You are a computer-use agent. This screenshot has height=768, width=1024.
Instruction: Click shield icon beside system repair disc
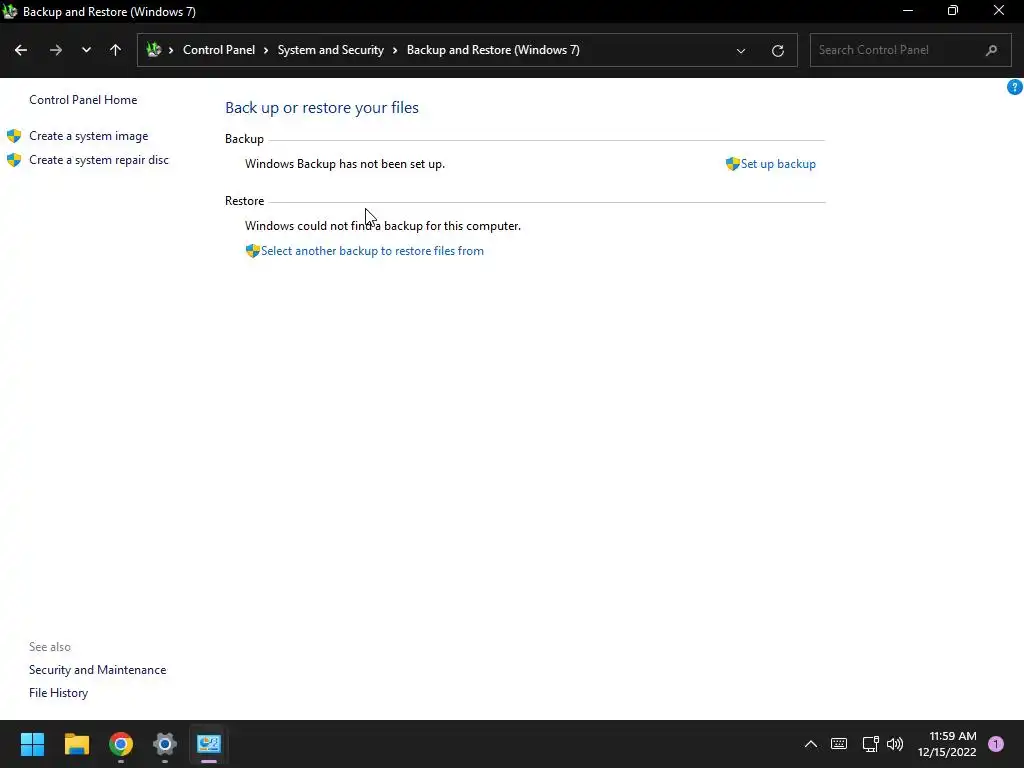click(x=14, y=160)
